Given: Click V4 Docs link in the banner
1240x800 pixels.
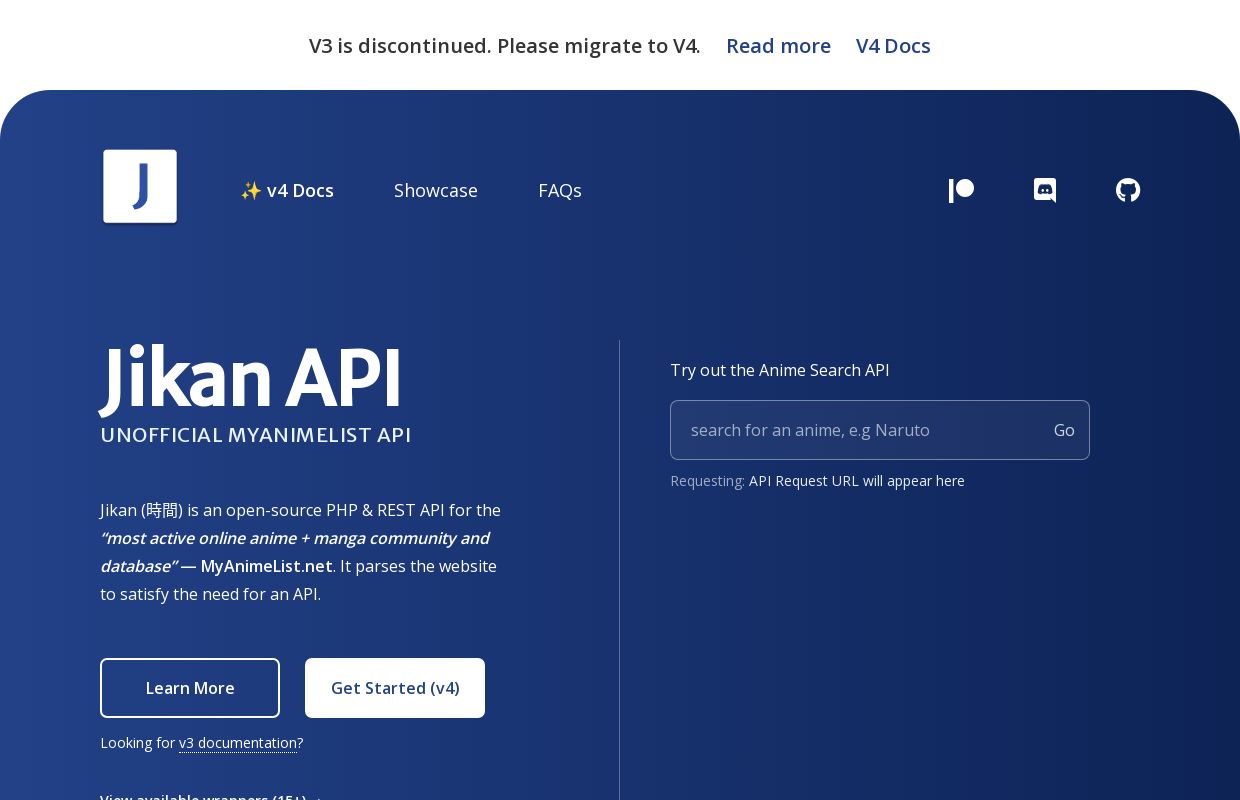Looking at the screenshot, I should (893, 46).
